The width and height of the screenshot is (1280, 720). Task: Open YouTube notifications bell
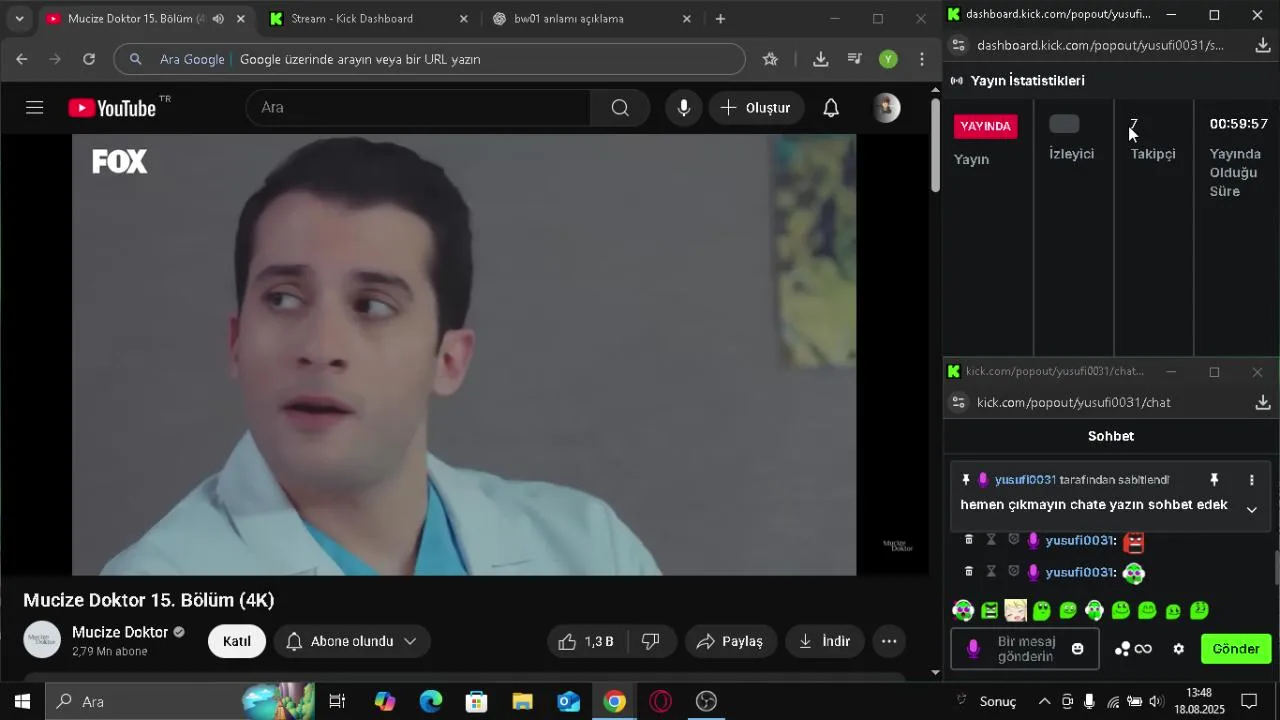[831, 108]
